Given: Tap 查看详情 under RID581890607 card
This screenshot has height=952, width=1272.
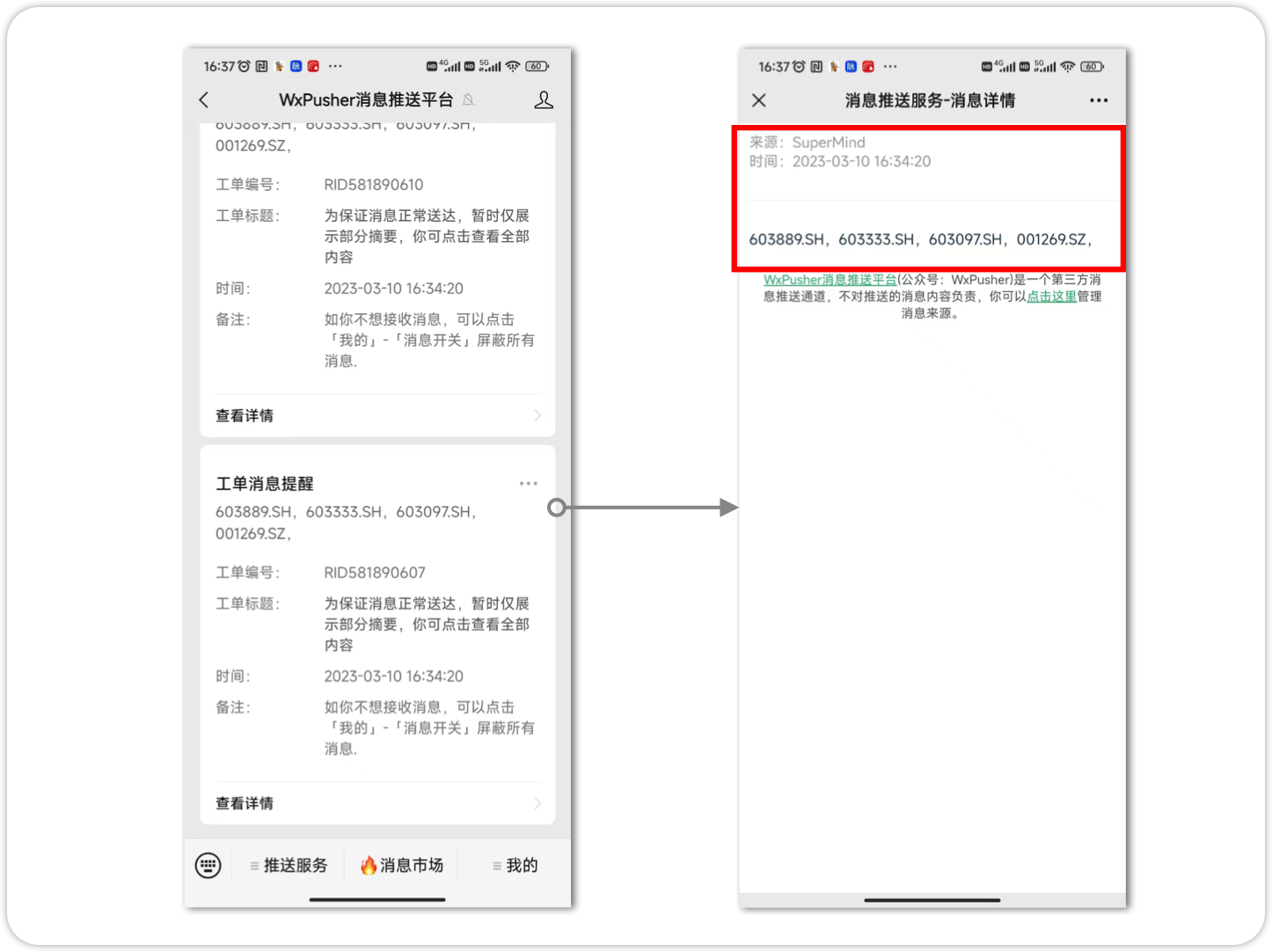Looking at the screenshot, I should 245,803.
